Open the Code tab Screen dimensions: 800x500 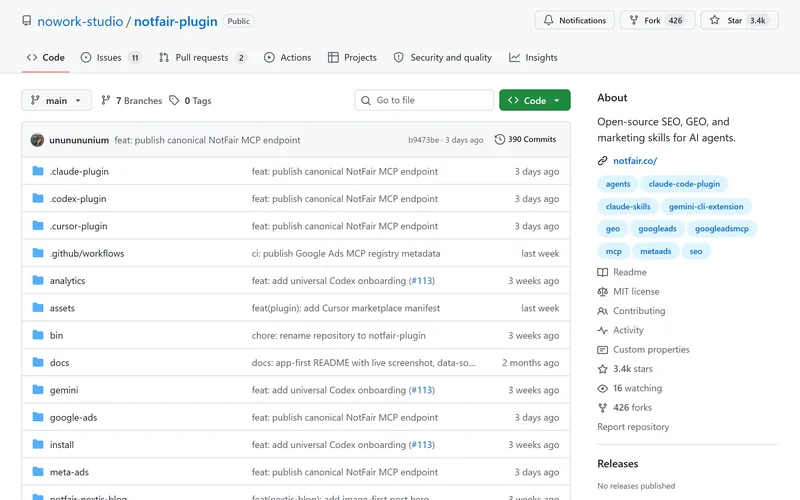pyautogui.click(x=45, y=58)
